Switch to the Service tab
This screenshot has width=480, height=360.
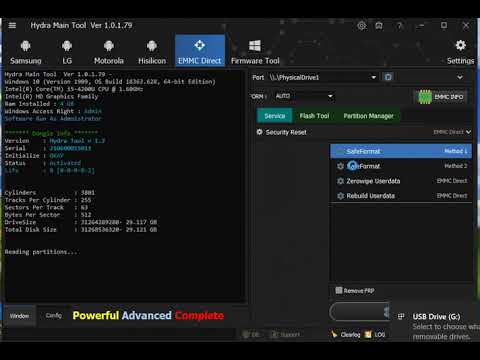pyautogui.click(x=275, y=116)
